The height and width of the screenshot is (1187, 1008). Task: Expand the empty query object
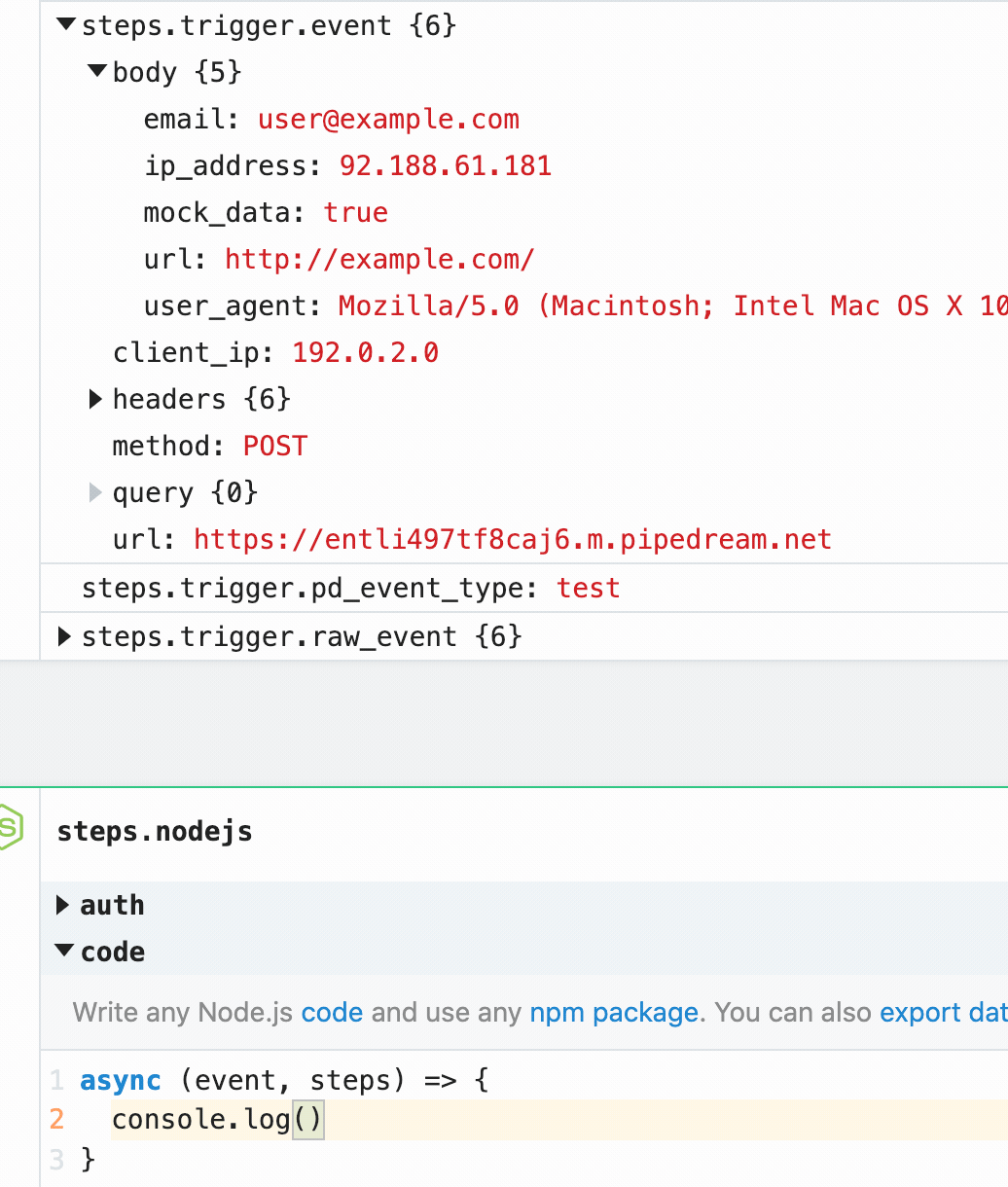click(94, 491)
